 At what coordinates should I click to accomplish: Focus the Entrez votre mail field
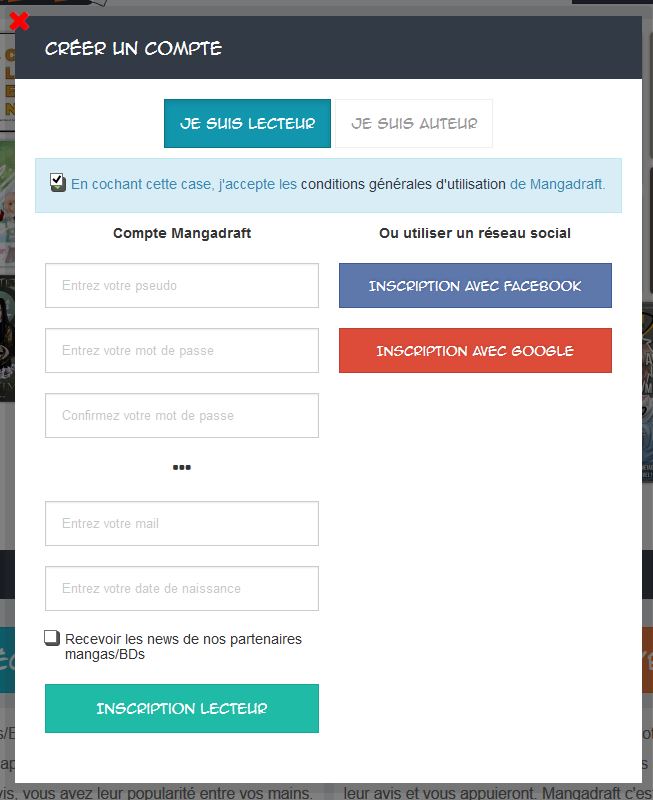182,523
